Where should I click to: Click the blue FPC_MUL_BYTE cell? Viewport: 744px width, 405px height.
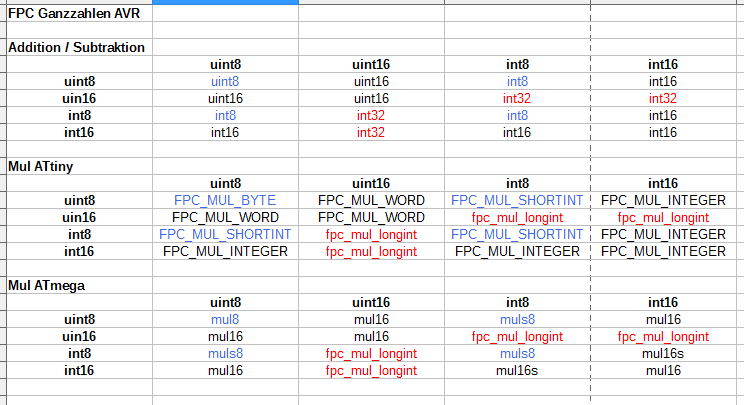pyautogui.click(x=225, y=200)
